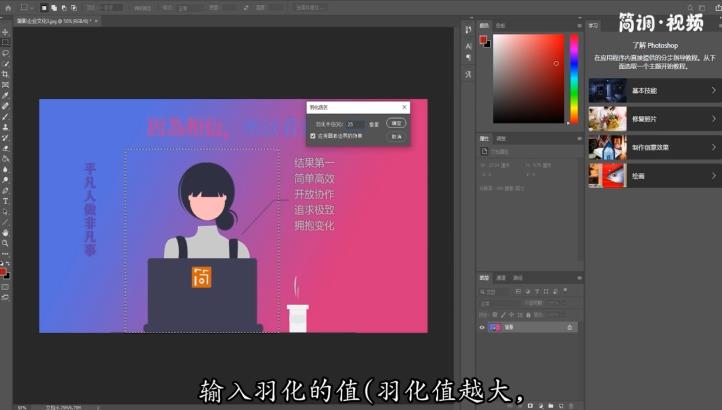This screenshot has width=722, height=410.
Task: Hide the background layer using eye icon
Action: click(x=482, y=327)
